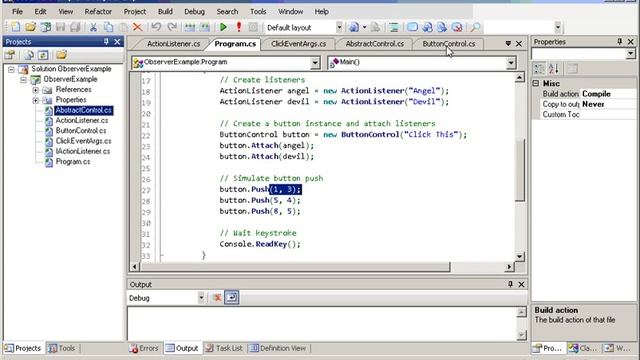Open the ObserverExample.Program class dropdown
The image size is (640, 360).
click(x=315, y=62)
